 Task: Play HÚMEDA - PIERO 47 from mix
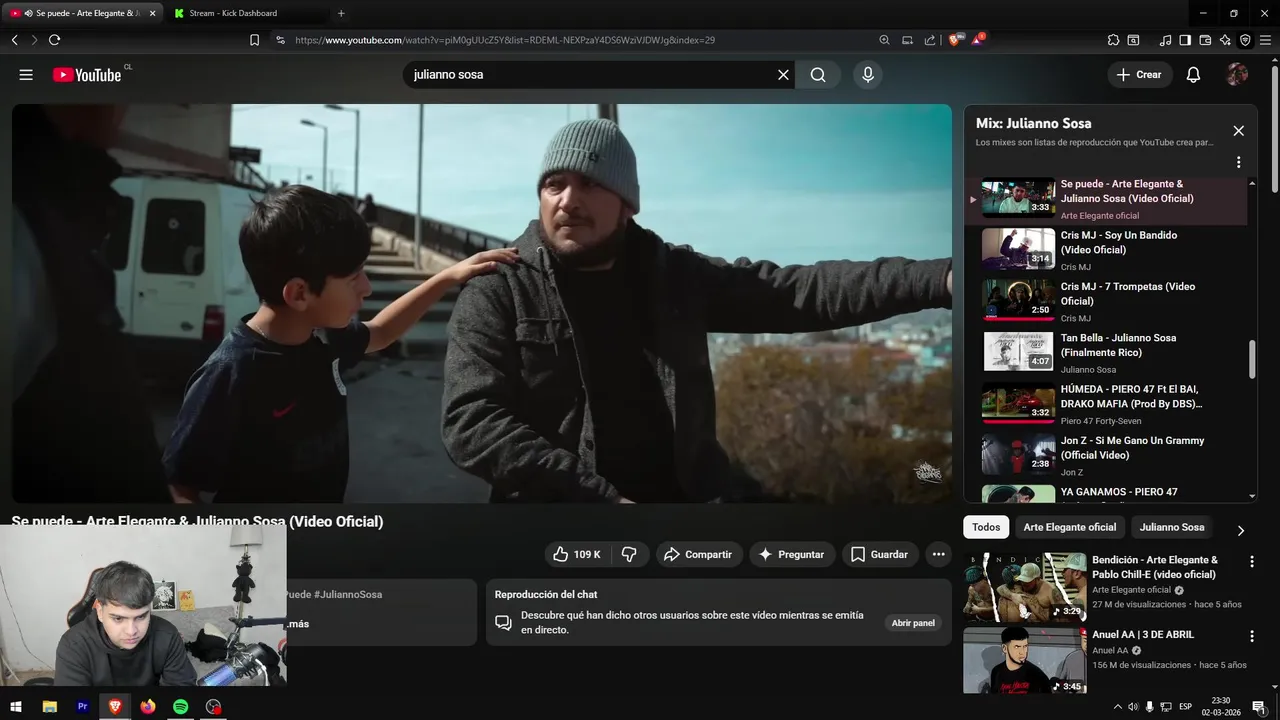[1106, 404]
